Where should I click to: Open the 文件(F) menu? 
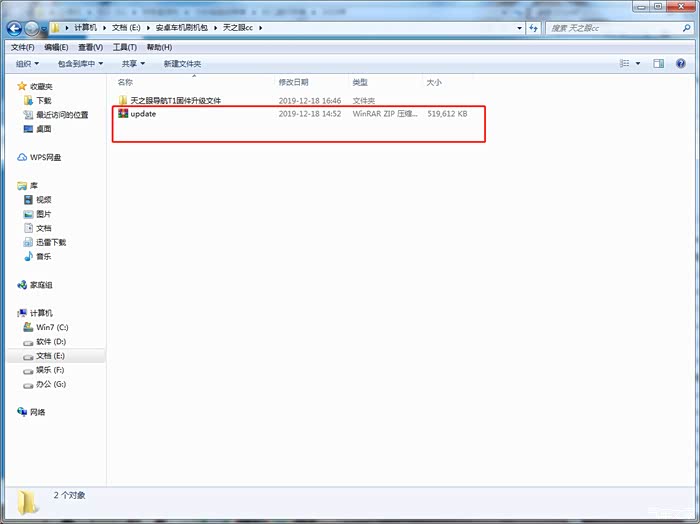click(22, 47)
